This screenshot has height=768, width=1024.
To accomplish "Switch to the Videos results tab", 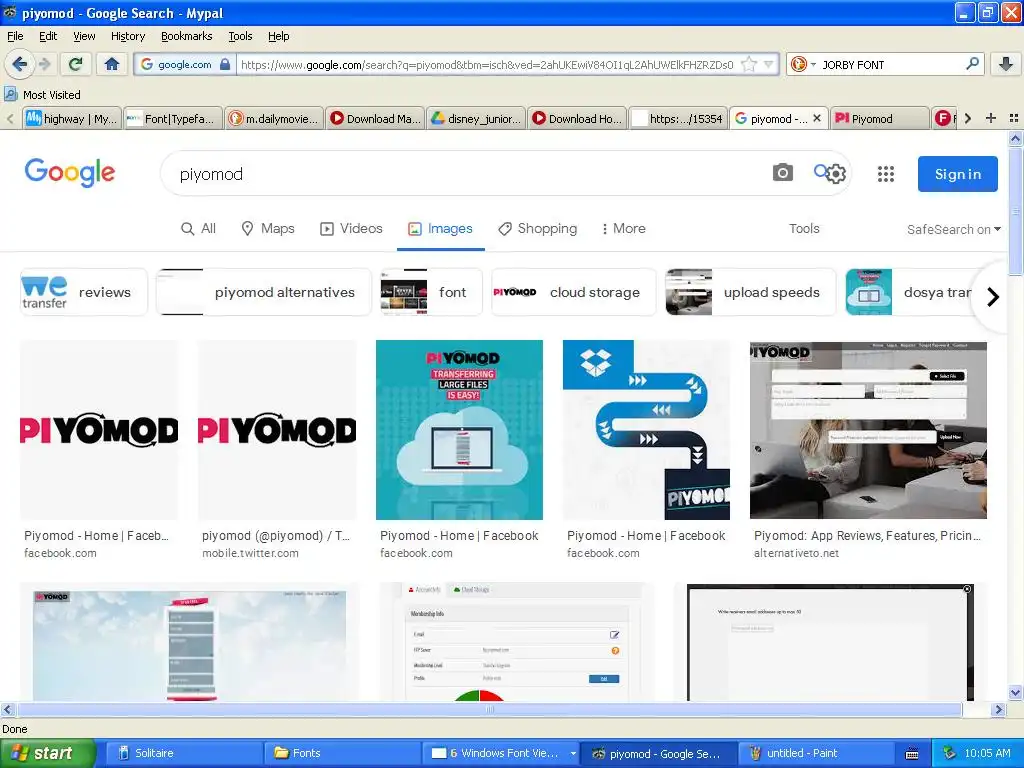I will [x=351, y=229].
